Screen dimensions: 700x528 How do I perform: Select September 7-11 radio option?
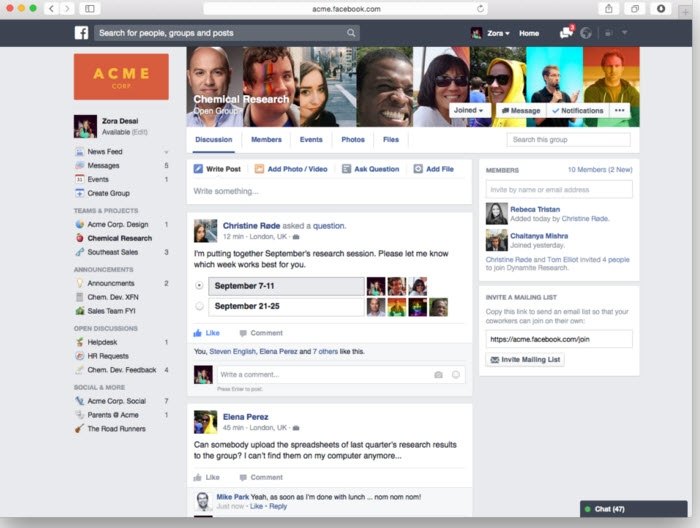click(199, 285)
